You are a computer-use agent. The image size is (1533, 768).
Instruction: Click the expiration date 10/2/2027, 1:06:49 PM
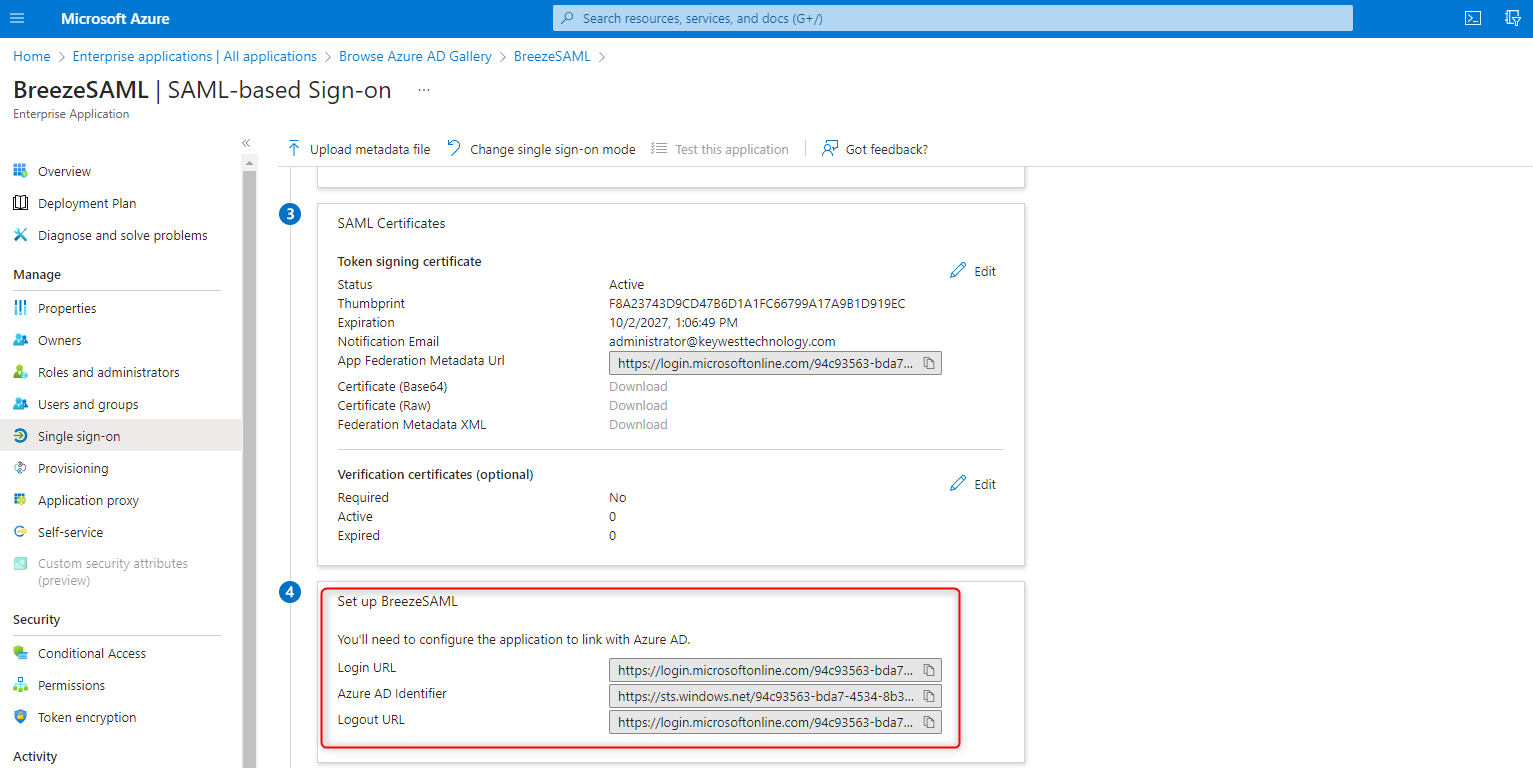coord(673,323)
